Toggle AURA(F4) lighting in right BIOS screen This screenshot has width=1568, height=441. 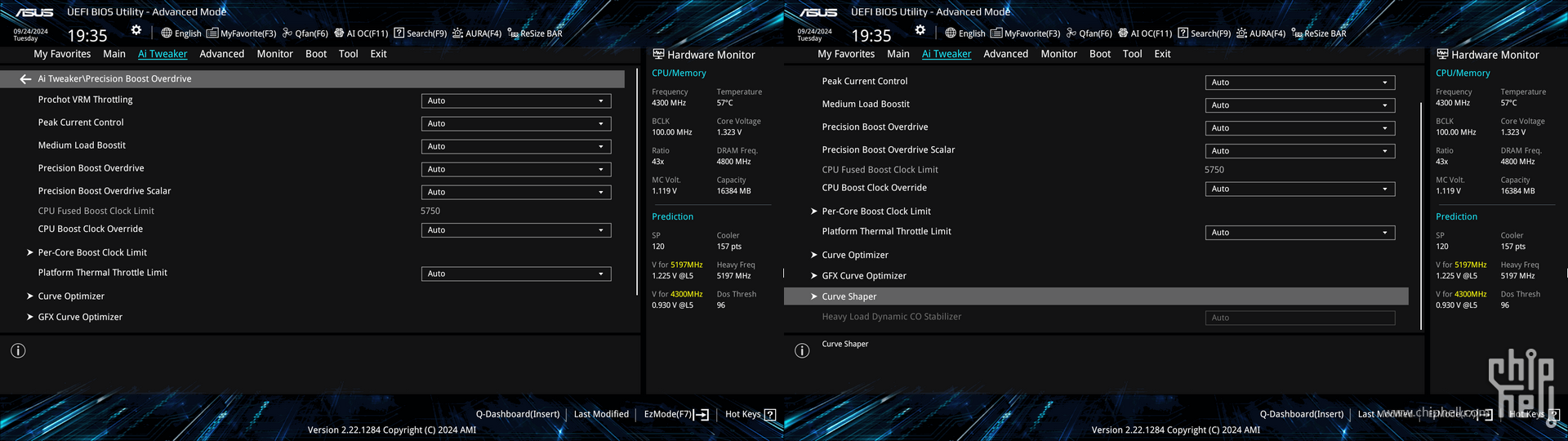(1261, 33)
